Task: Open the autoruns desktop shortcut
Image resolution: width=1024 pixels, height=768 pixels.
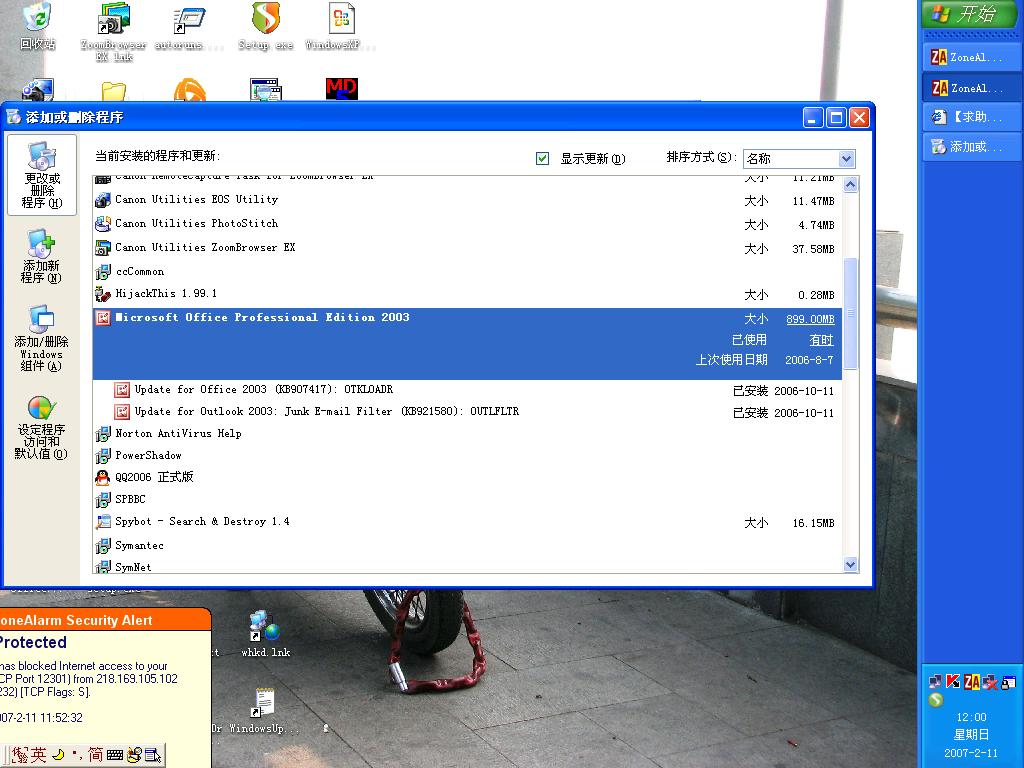Action: click(189, 26)
